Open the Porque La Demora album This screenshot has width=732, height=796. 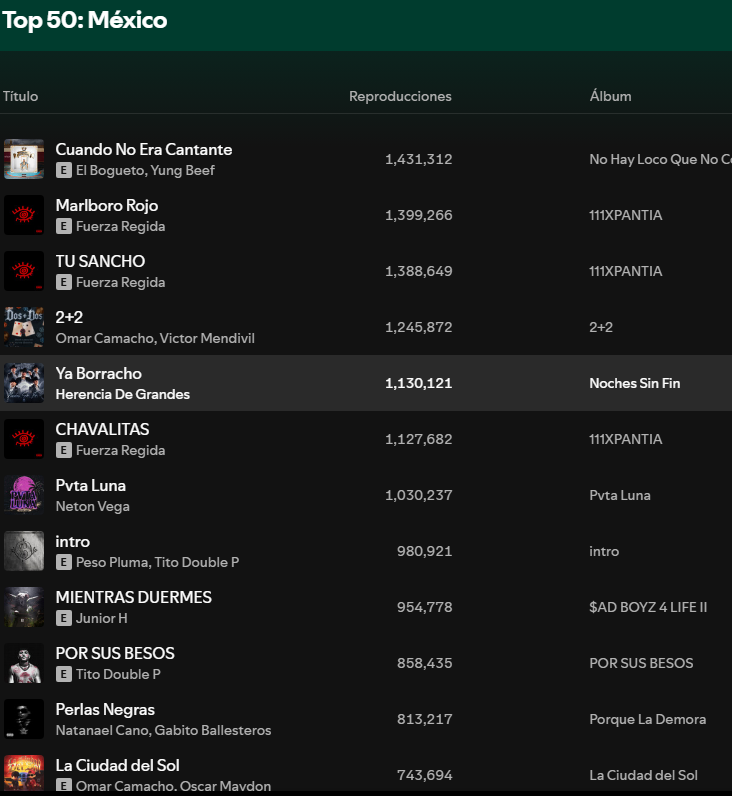647,719
